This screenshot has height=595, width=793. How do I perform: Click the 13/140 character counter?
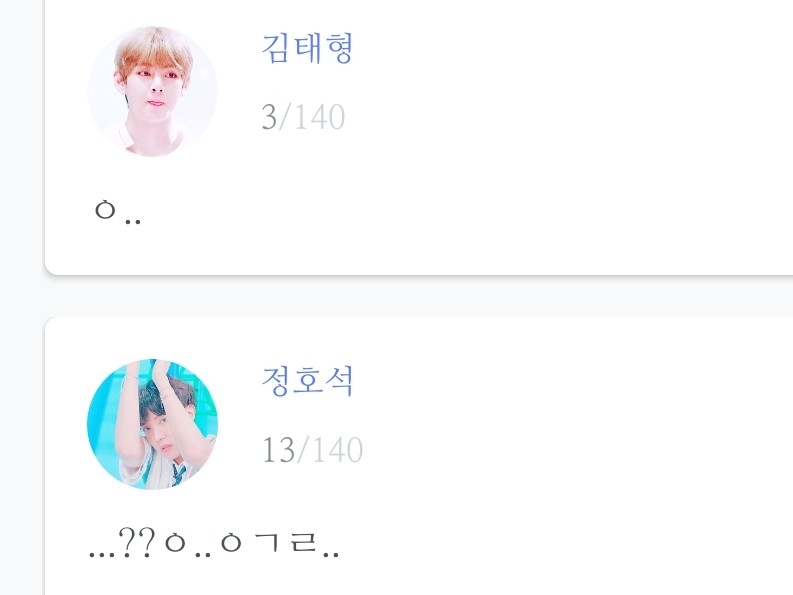point(312,449)
